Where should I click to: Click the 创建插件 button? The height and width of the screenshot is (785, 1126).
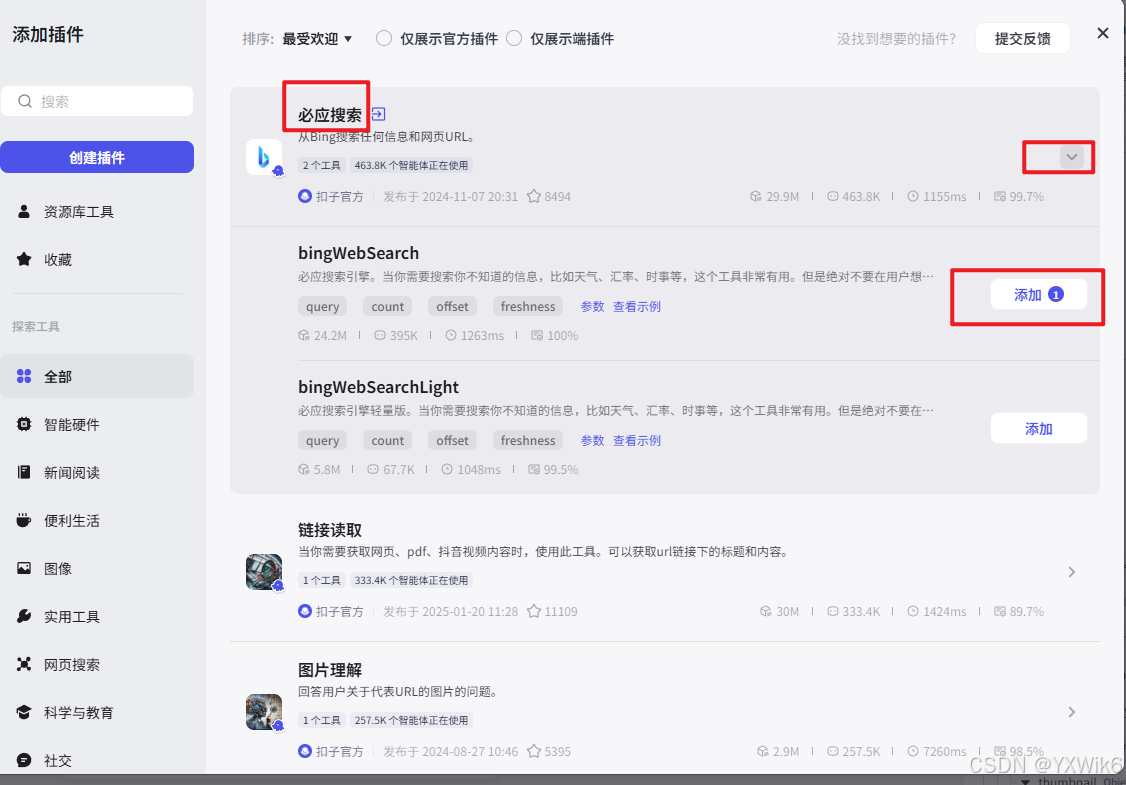pos(97,157)
